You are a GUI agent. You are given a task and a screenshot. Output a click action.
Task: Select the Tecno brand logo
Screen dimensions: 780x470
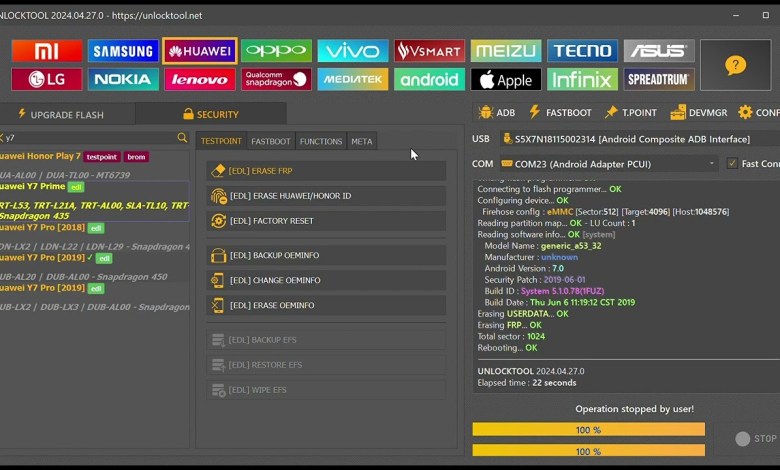pos(583,51)
